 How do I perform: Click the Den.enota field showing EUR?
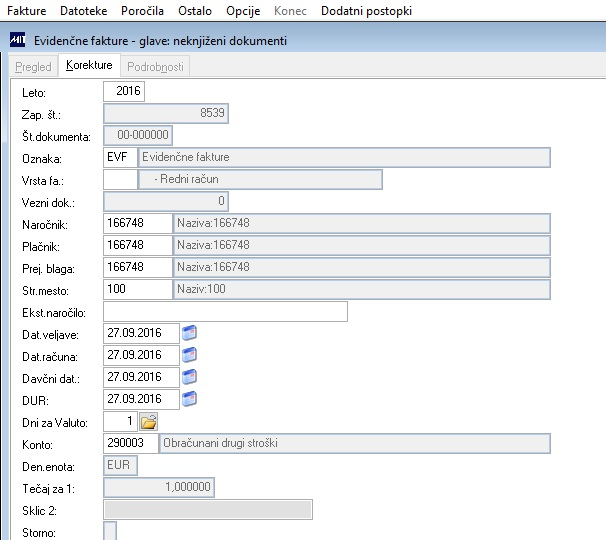pos(120,465)
